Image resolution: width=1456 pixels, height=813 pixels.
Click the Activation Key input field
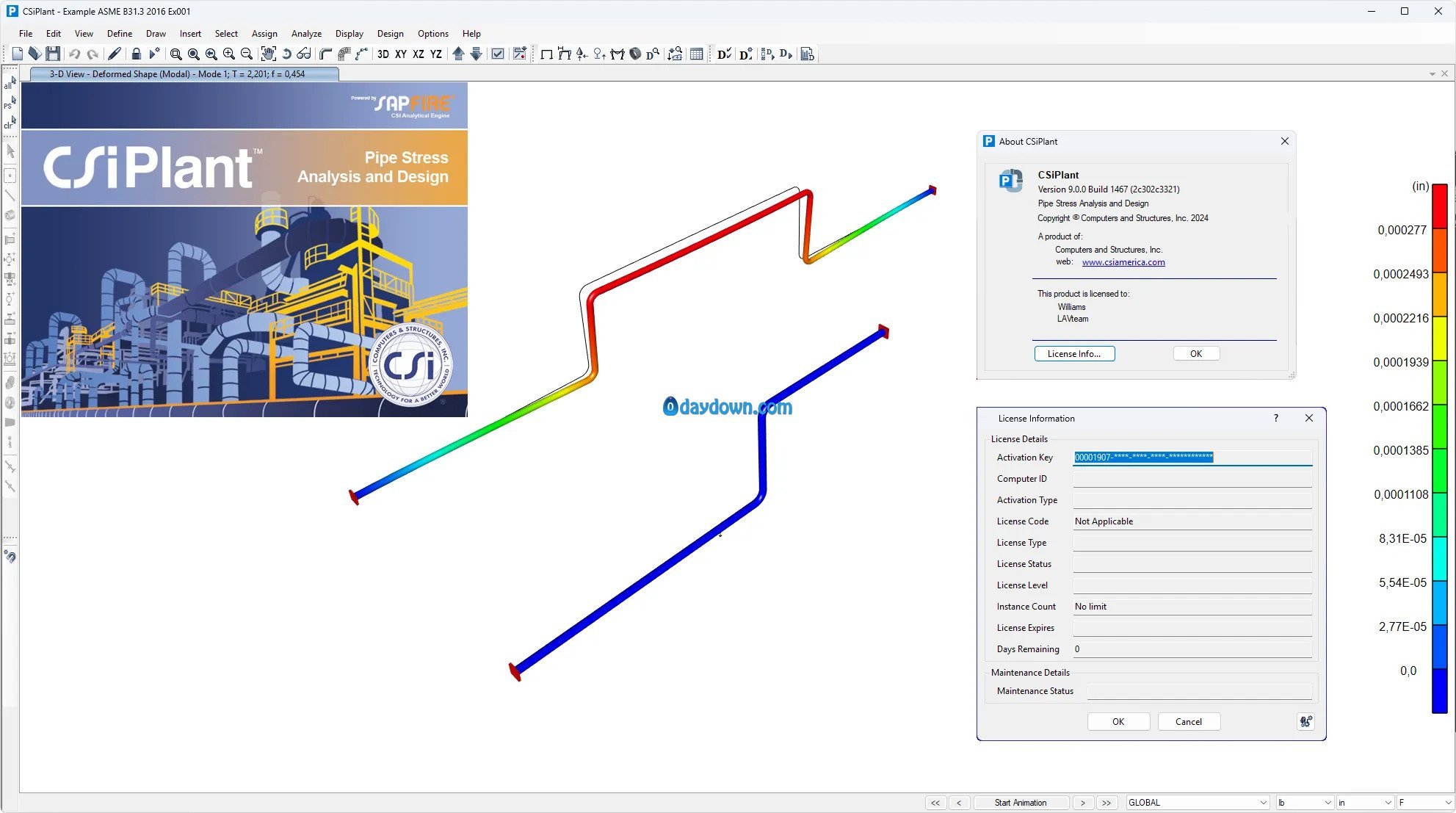coord(1192,458)
